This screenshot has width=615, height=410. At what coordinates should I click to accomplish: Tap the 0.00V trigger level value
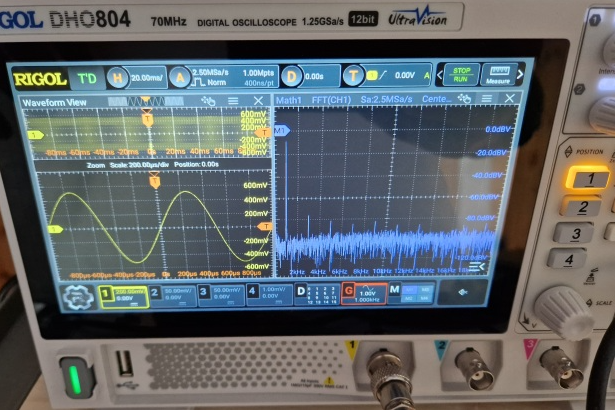(404, 75)
